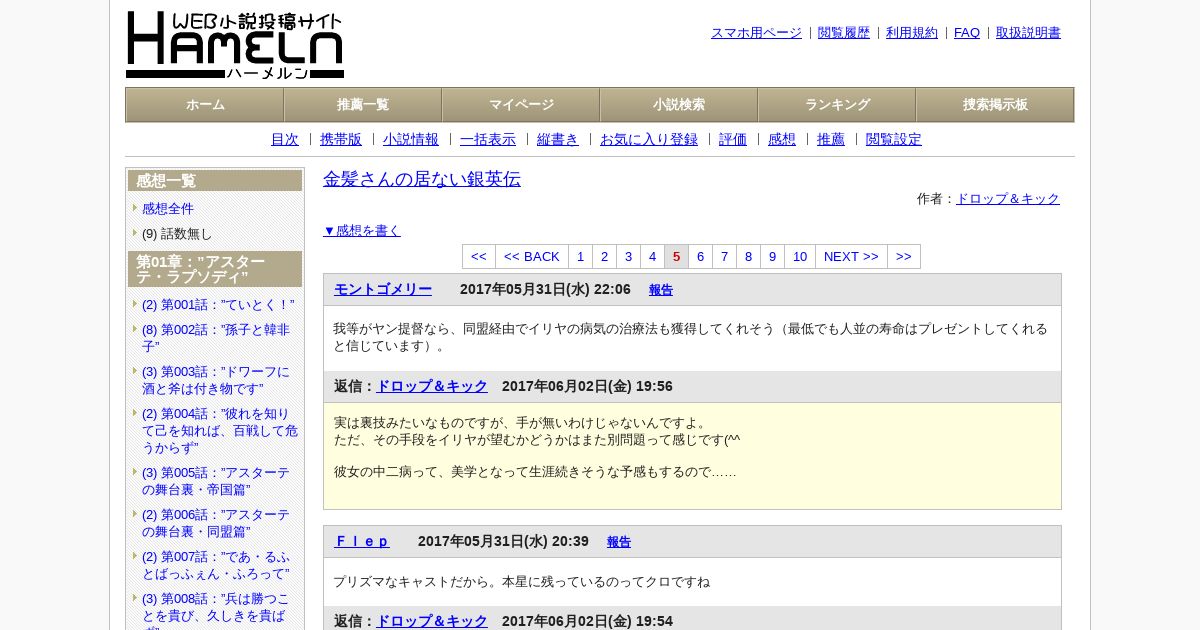
Task: Open the 第004話 chapter link
Action: [x=220, y=430]
